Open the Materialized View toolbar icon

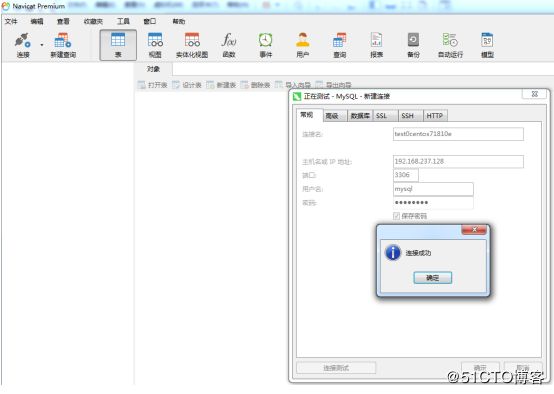[192, 45]
